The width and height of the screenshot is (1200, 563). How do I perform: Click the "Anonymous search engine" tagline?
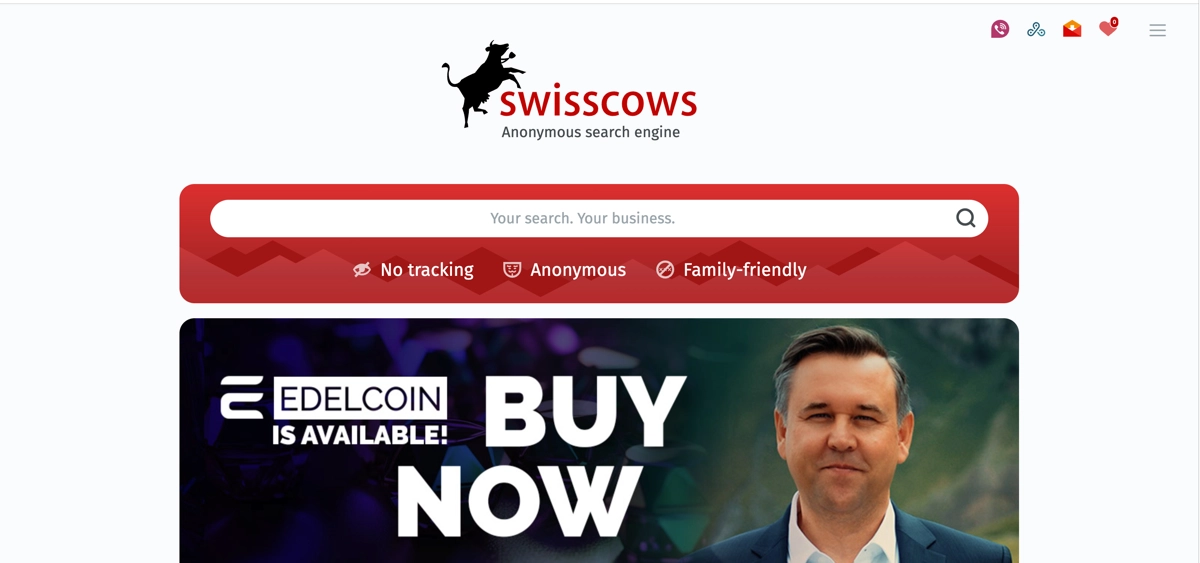(x=591, y=132)
